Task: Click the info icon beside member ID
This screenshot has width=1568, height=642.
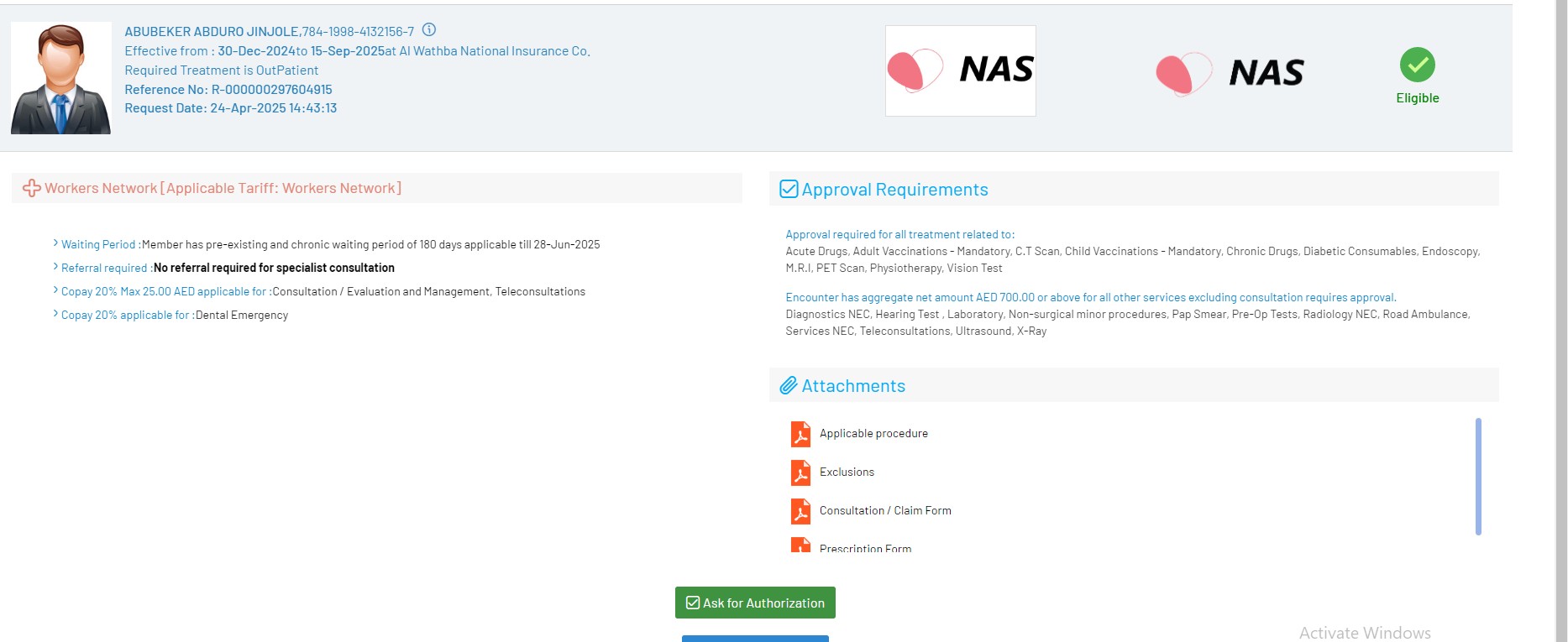Action: coord(428,30)
